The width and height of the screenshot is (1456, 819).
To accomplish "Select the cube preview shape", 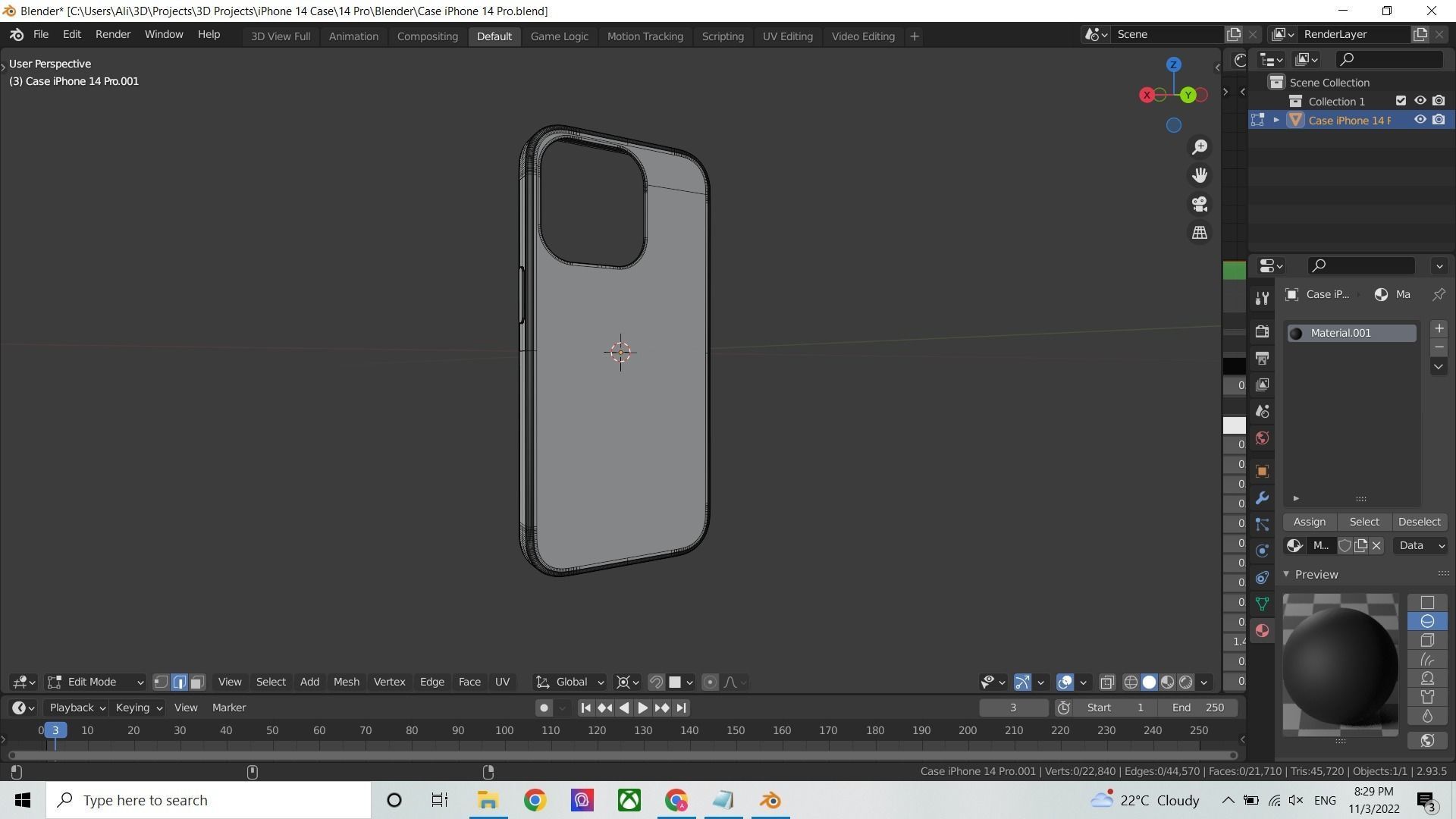I will (1427, 641).
